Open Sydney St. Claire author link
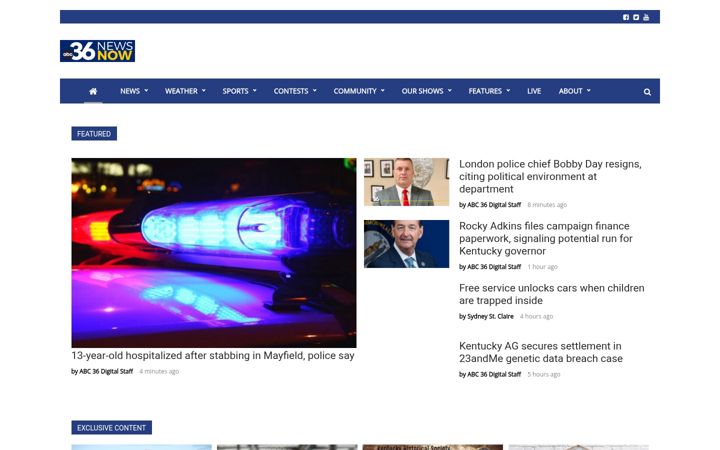Screen dimensions: 720x450 490,316
